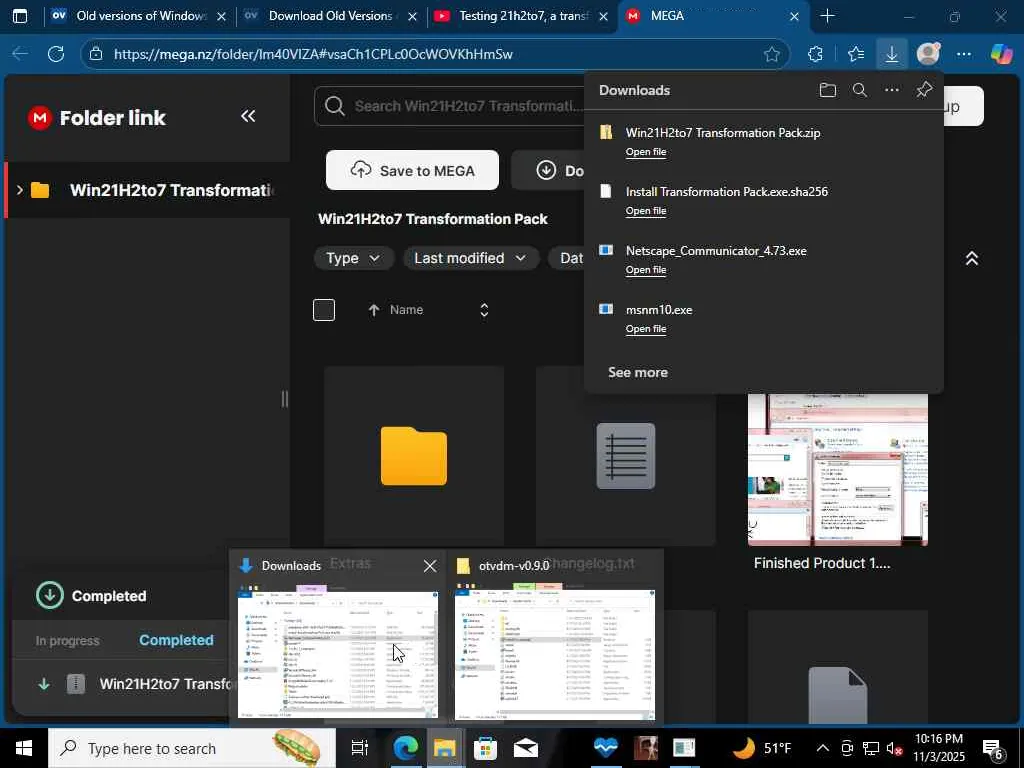This screenshot has width=1024, height=768.
Task: Refresh the MEGA page
Action: tap(56, 54)
